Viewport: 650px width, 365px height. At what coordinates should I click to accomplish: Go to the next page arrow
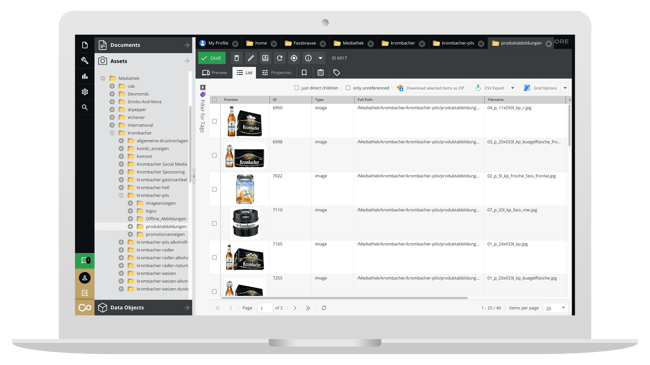(295, 308)
